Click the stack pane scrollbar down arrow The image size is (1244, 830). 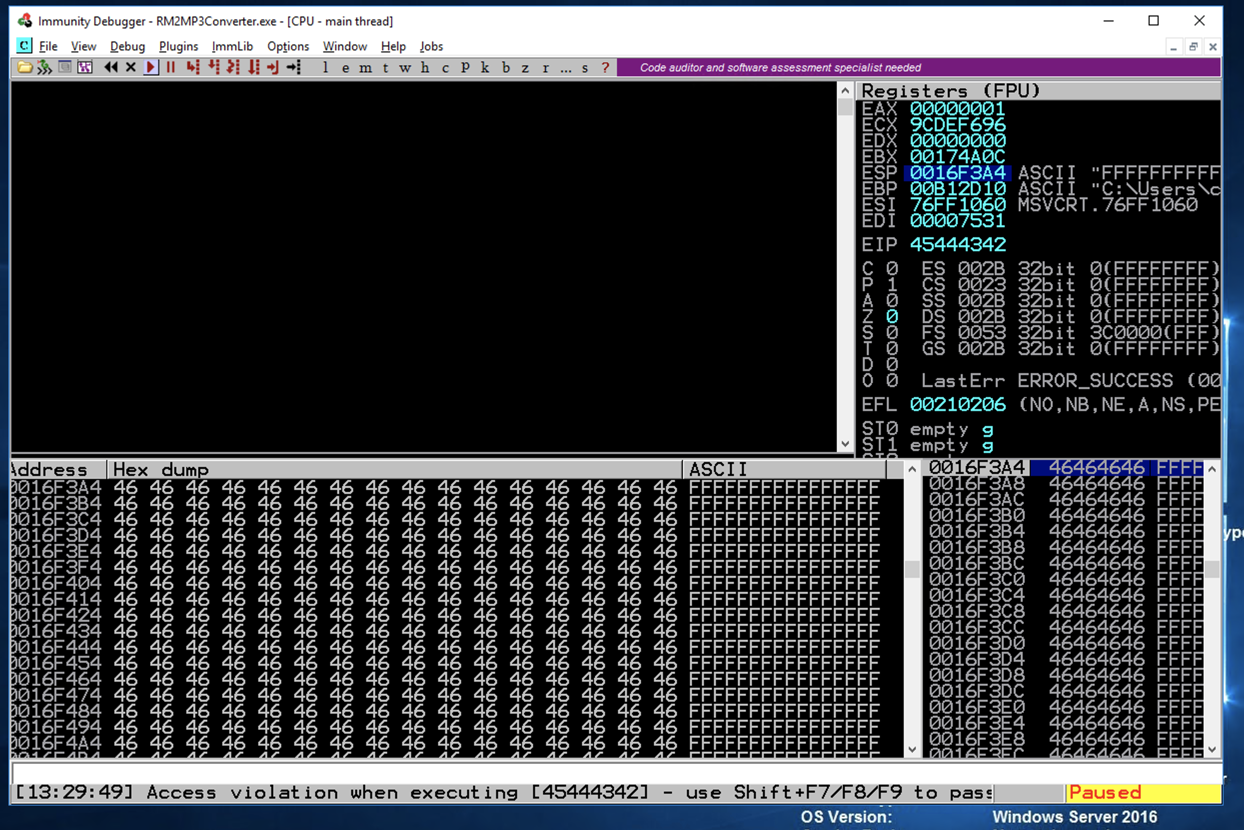(1212, 749)
